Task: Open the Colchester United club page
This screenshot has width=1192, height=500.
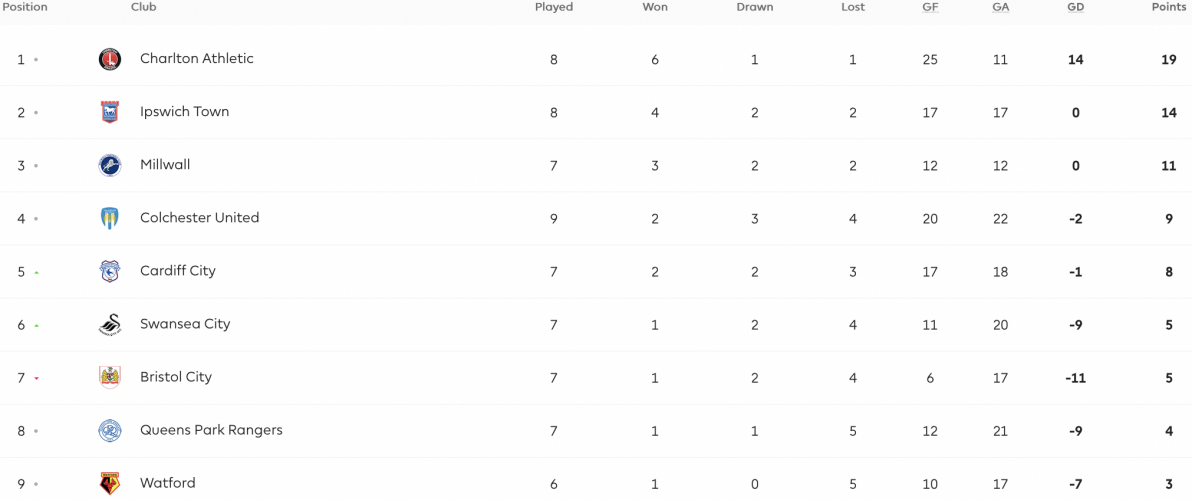Action: coord(200,217)
